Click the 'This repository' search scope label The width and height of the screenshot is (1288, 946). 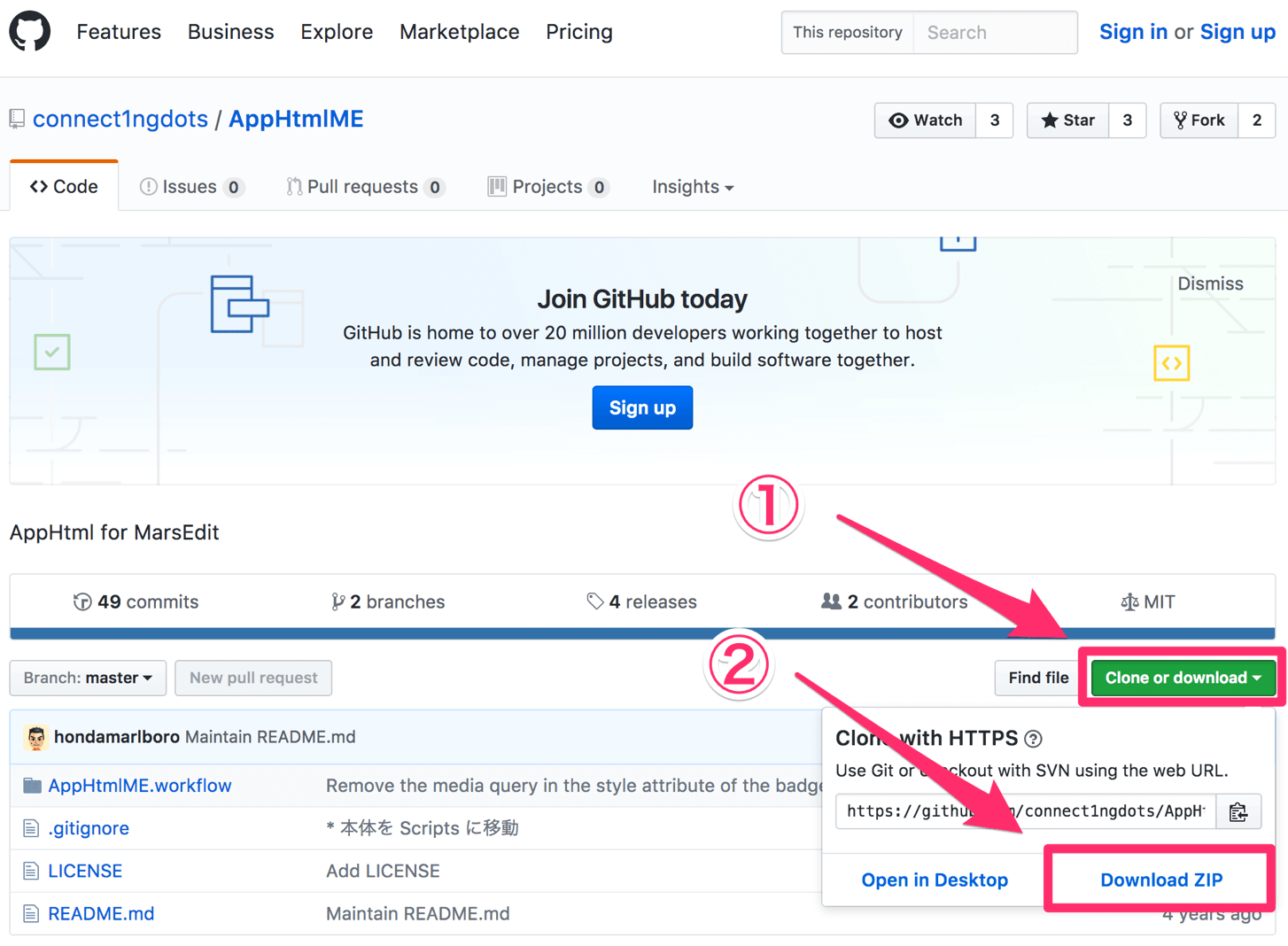tap(847, 33)
